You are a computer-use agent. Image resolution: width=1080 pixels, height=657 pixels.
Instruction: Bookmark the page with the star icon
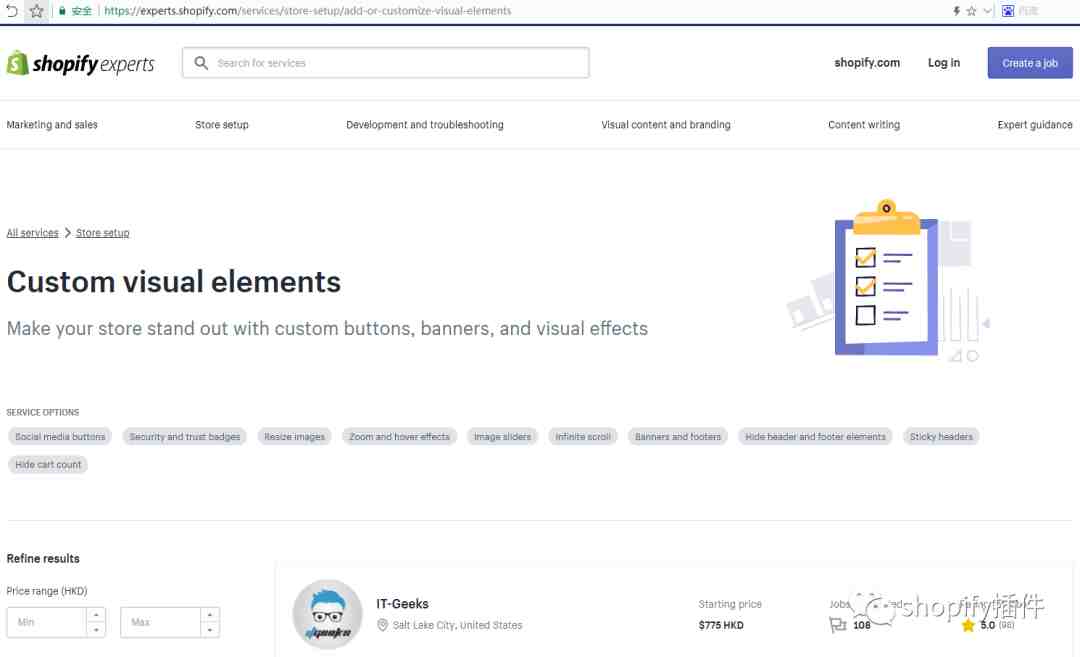[x=37, y=10]
